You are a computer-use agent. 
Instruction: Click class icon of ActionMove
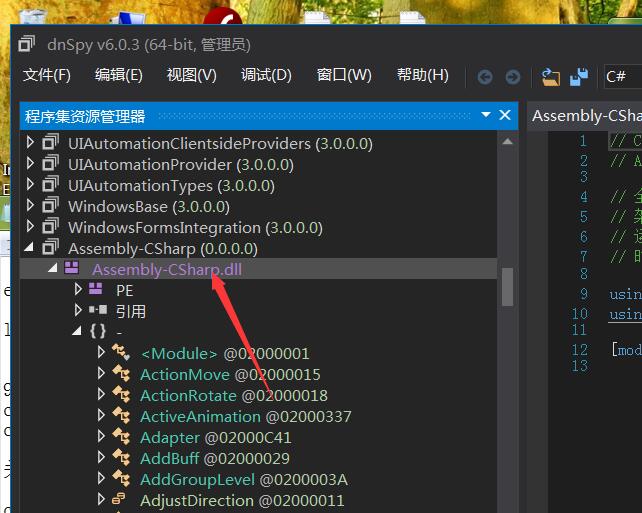pyautogui.click(x=121, y=373)
